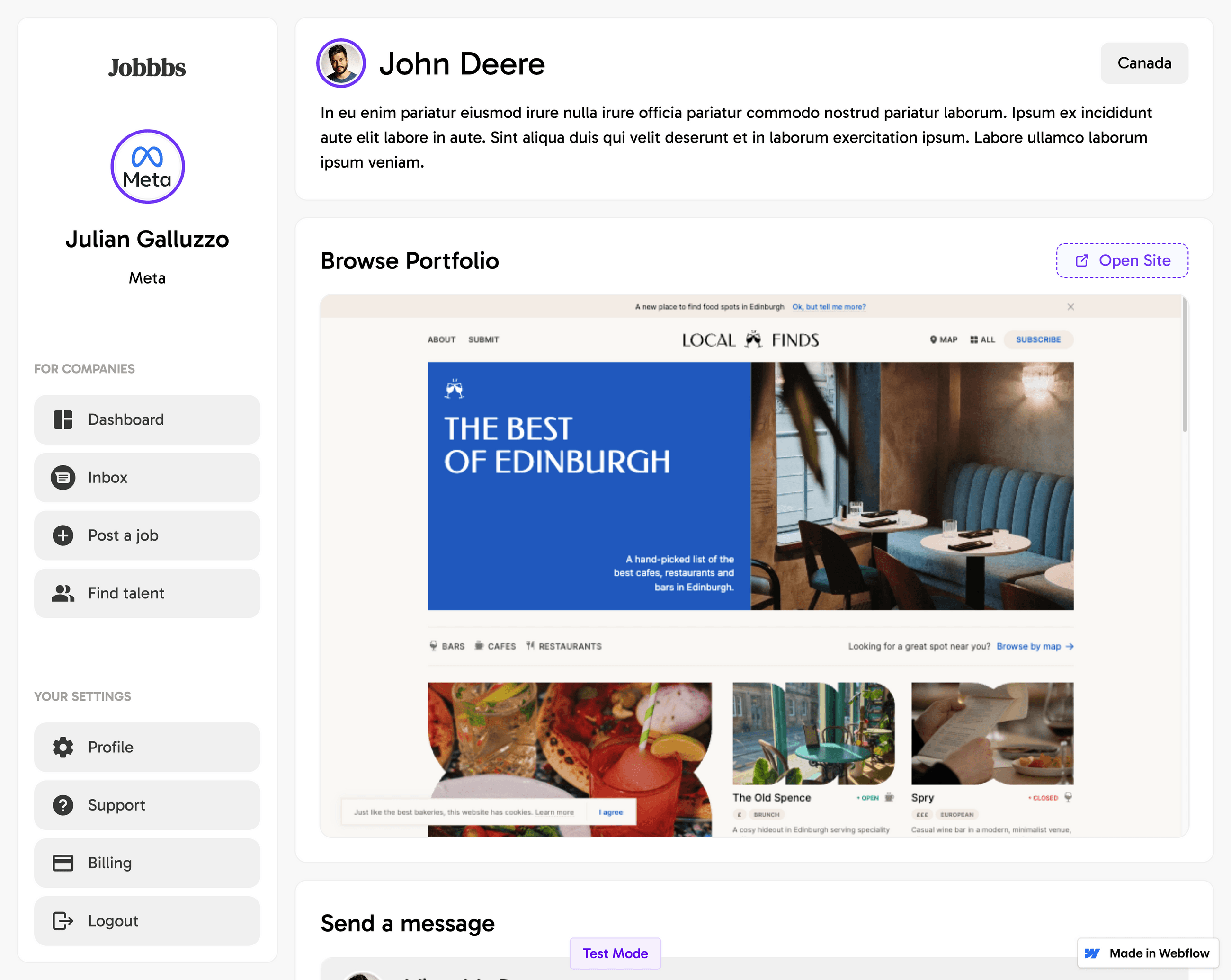Click the Meta company logo avatar
Image resolution: width=1231 pixels, height=980 pixels.
(147, 166)
